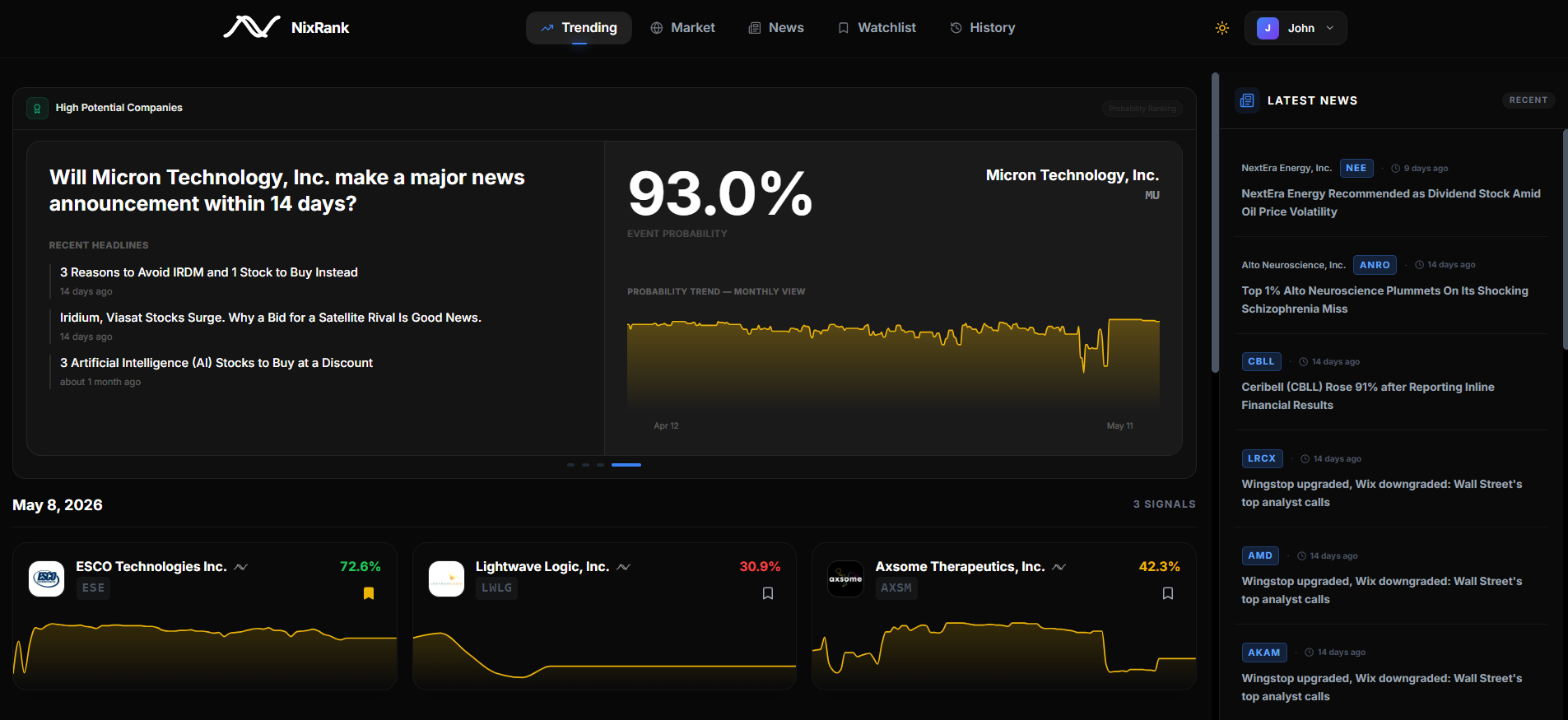Click the Probability Ranking badge

pos(1142,109)
